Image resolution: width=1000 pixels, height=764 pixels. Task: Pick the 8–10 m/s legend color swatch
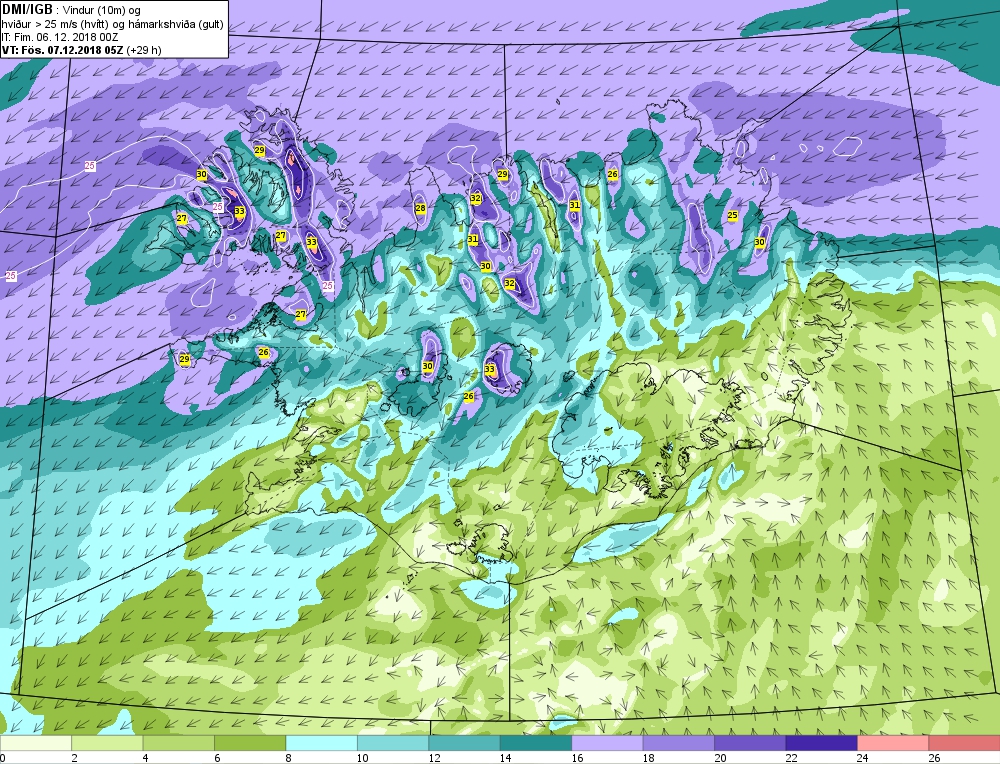tap(321, 743)
